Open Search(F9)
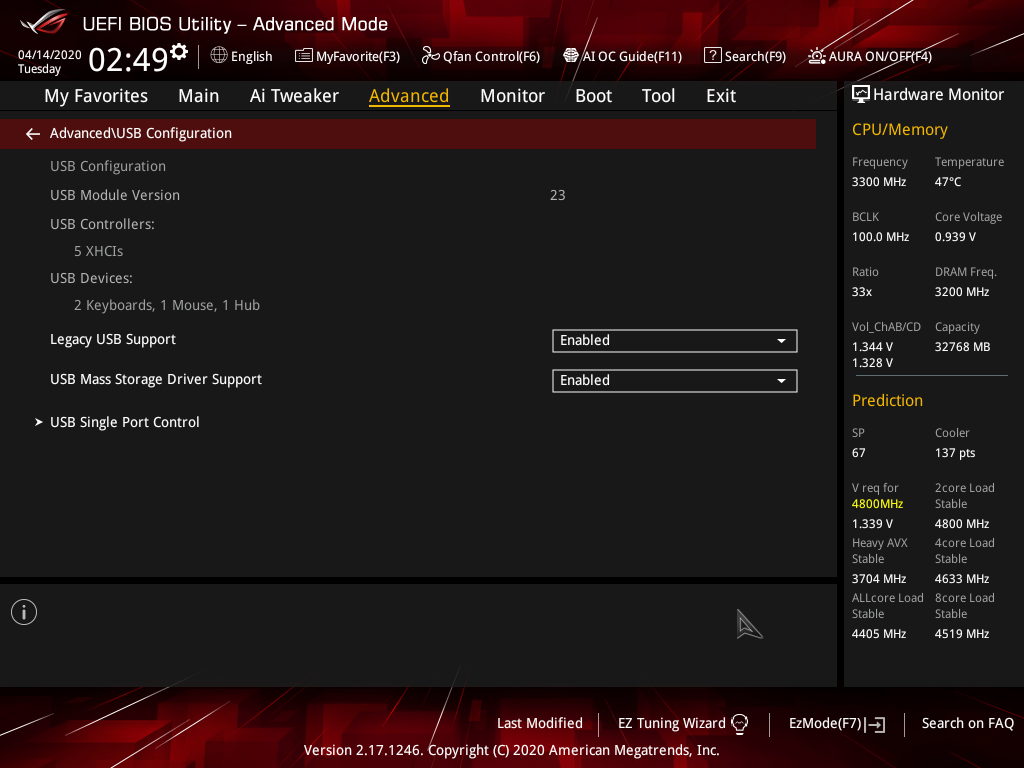This screenshot has width=1024, height=768. tap(745, 56)
